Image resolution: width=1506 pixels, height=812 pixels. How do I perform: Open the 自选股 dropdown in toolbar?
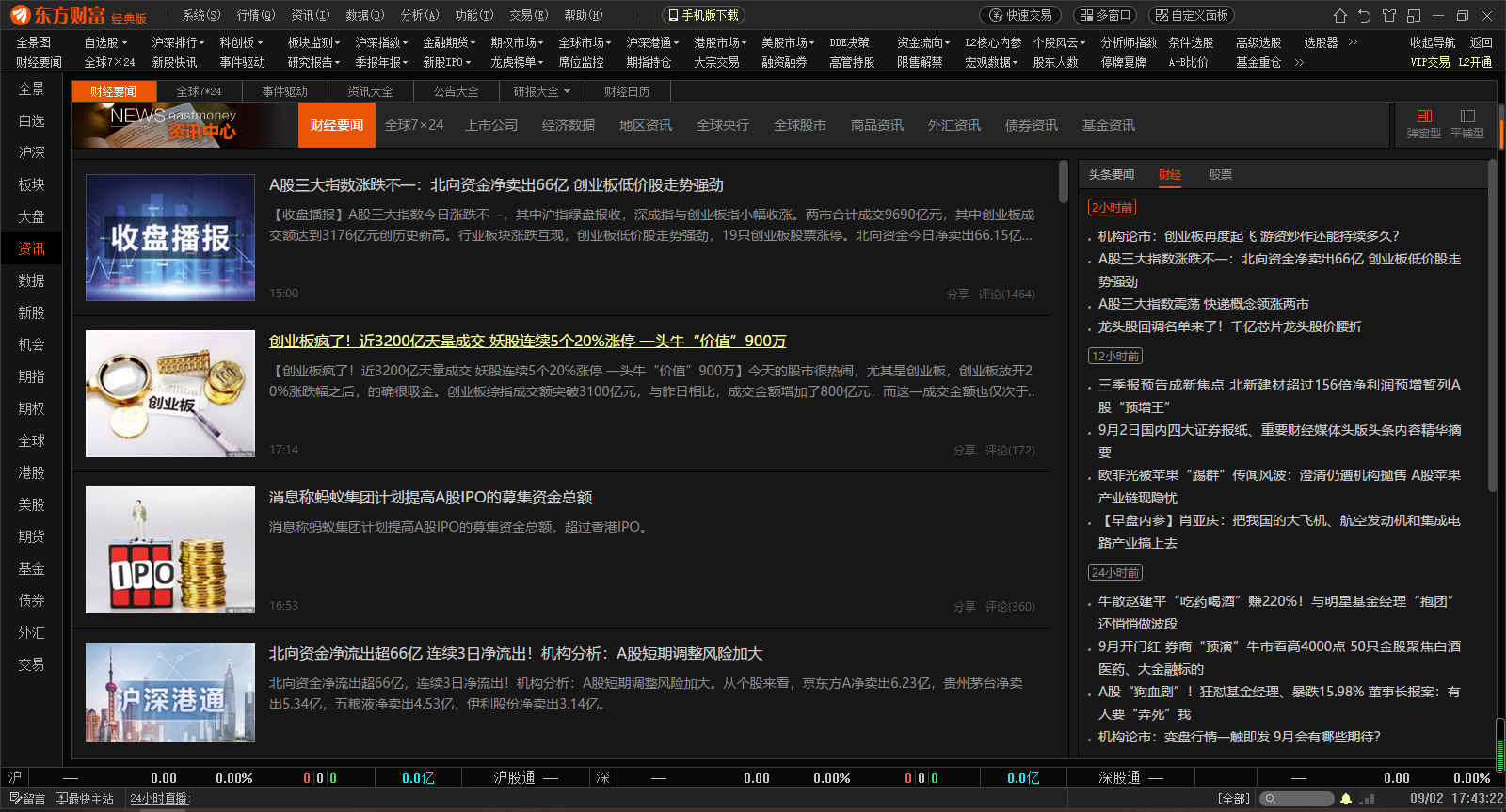pos(105,42)
